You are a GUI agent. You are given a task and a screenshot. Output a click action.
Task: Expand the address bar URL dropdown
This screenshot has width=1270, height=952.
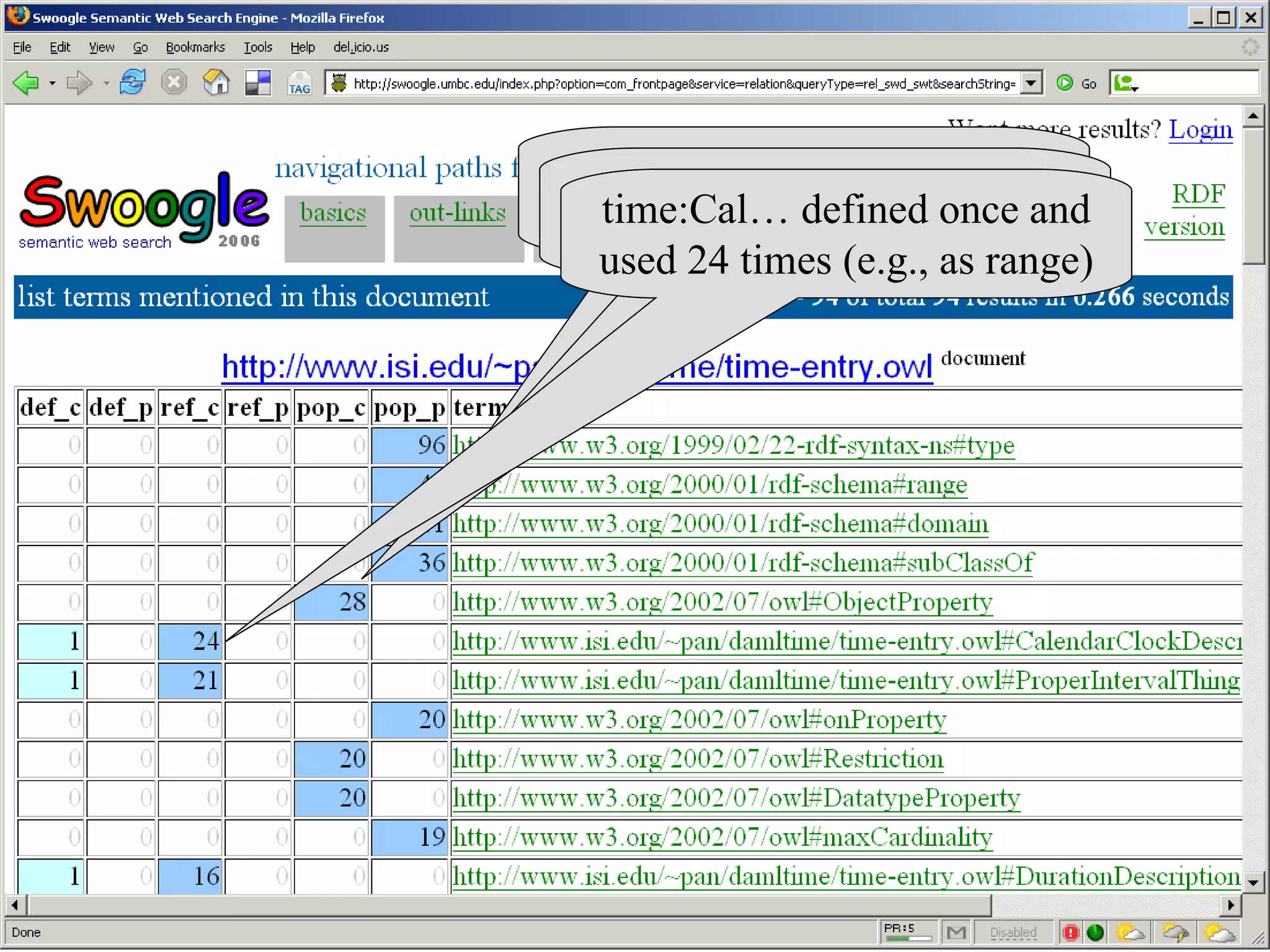click(1031, 82)
